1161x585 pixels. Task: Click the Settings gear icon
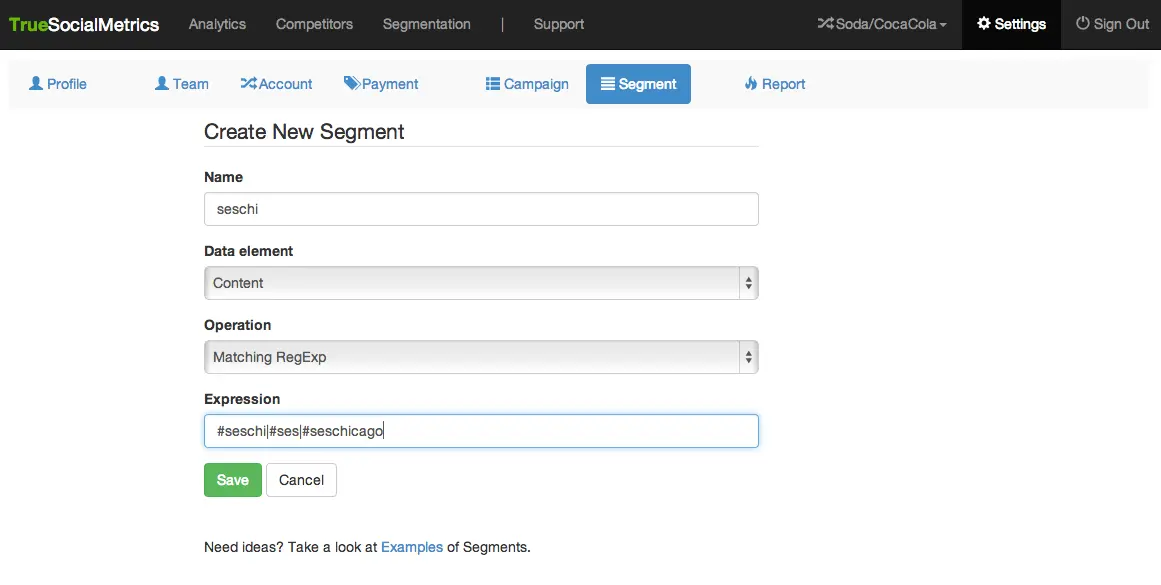tap(984, 24)
